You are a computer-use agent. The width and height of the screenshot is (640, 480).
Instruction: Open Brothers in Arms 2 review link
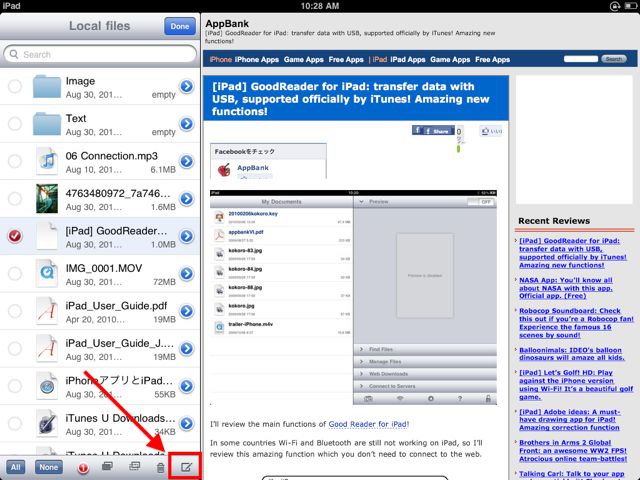pyautogui.click(x=573, y=451)
